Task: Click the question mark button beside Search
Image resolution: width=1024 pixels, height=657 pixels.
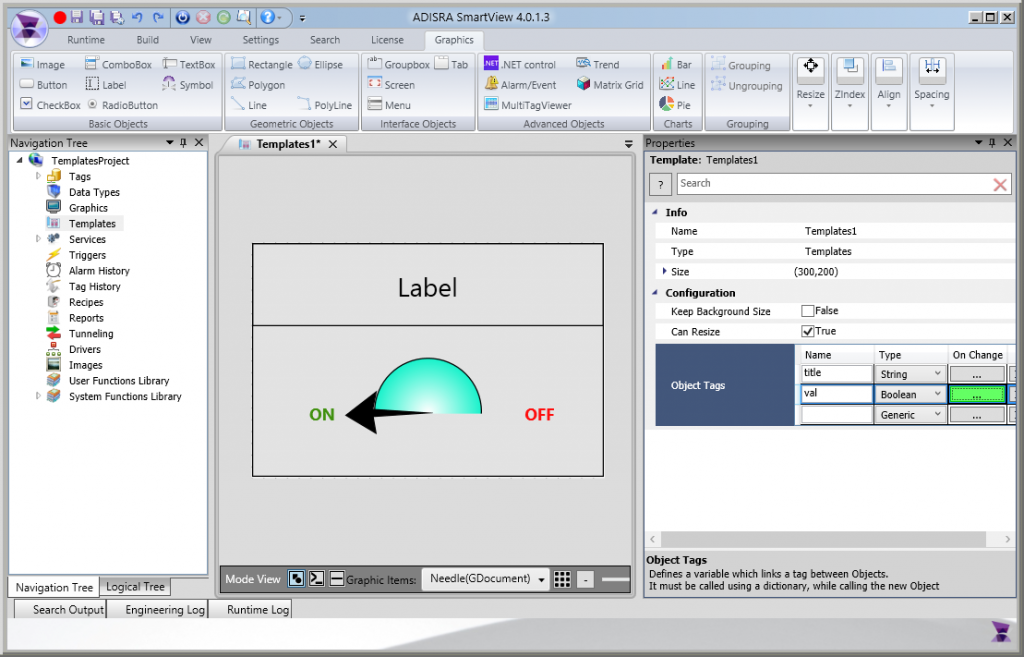Action: [x=661, y=185]
